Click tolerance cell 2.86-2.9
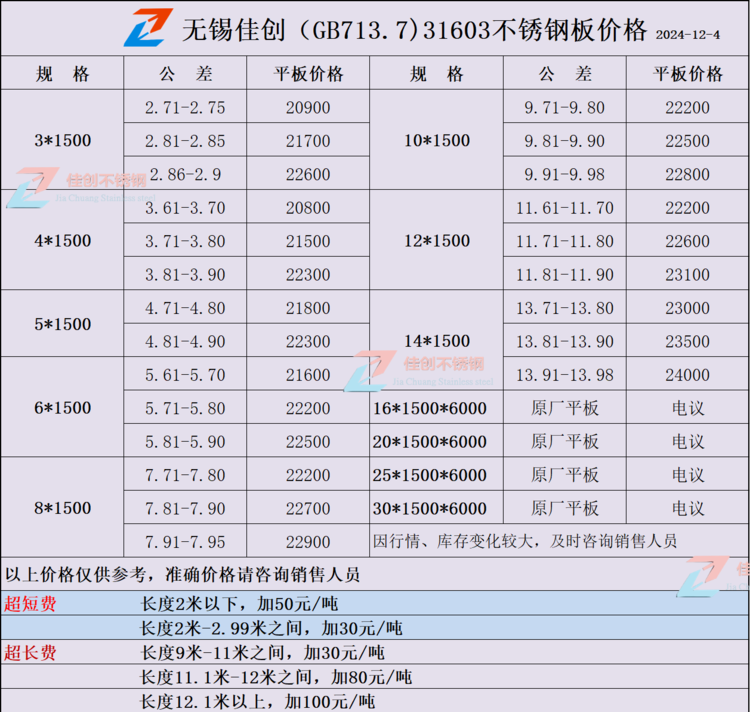 [185, 174]
